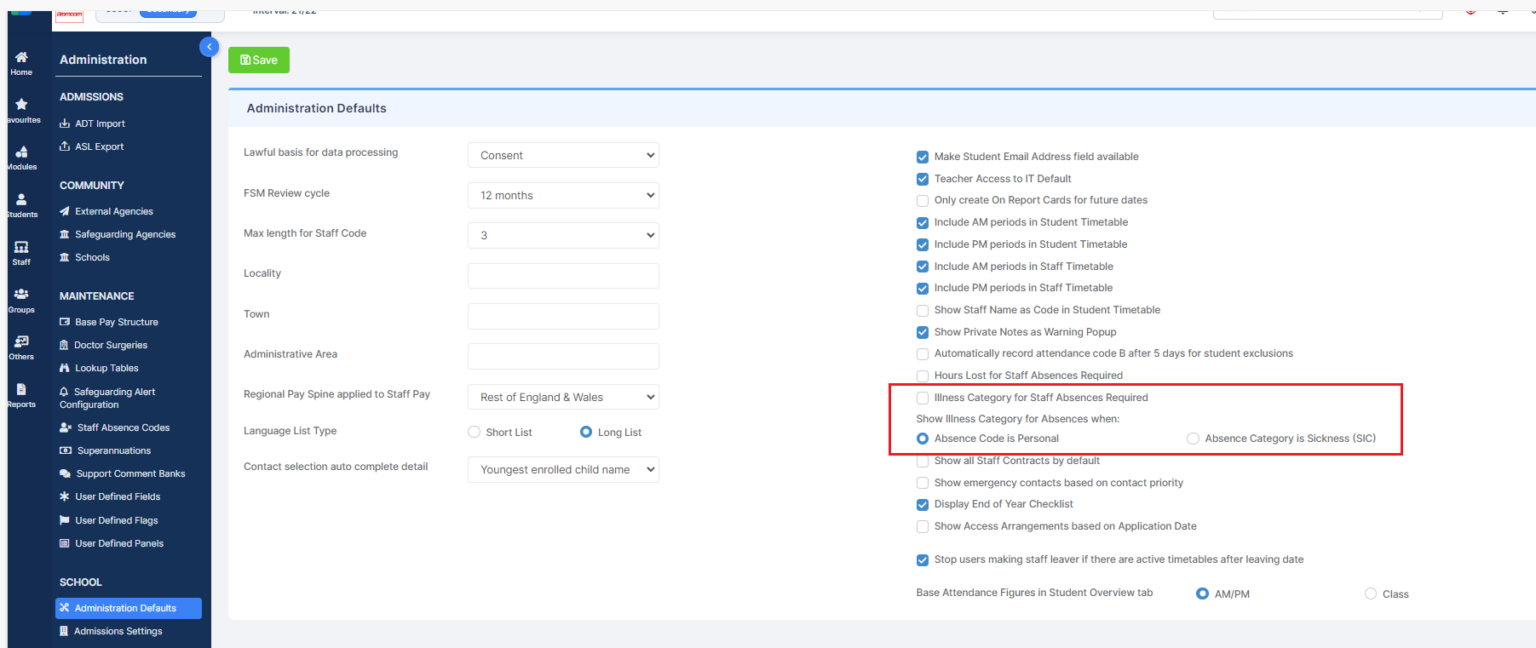Open the Lawful basis for data processing dropdown

tap(563, 155)
